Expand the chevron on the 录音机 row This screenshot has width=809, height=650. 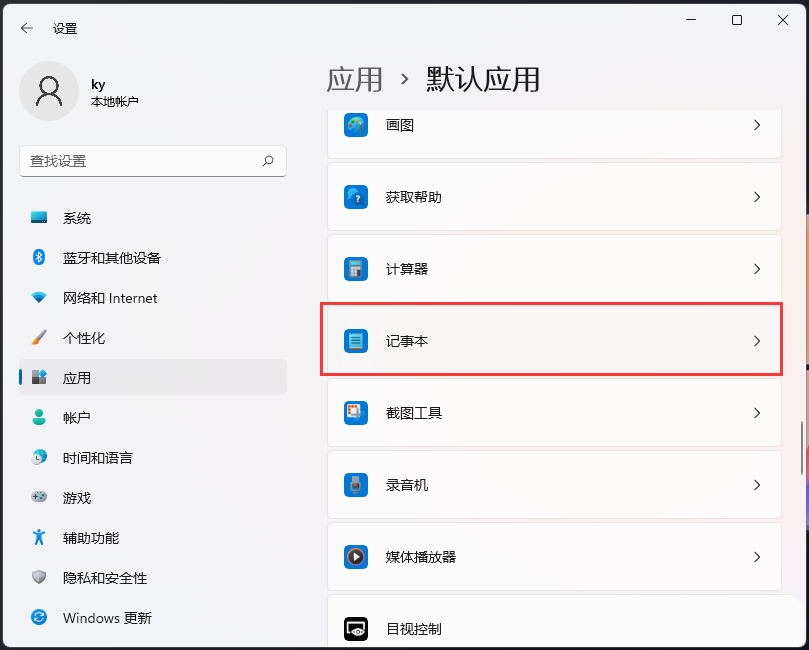[x=757, y=485]
